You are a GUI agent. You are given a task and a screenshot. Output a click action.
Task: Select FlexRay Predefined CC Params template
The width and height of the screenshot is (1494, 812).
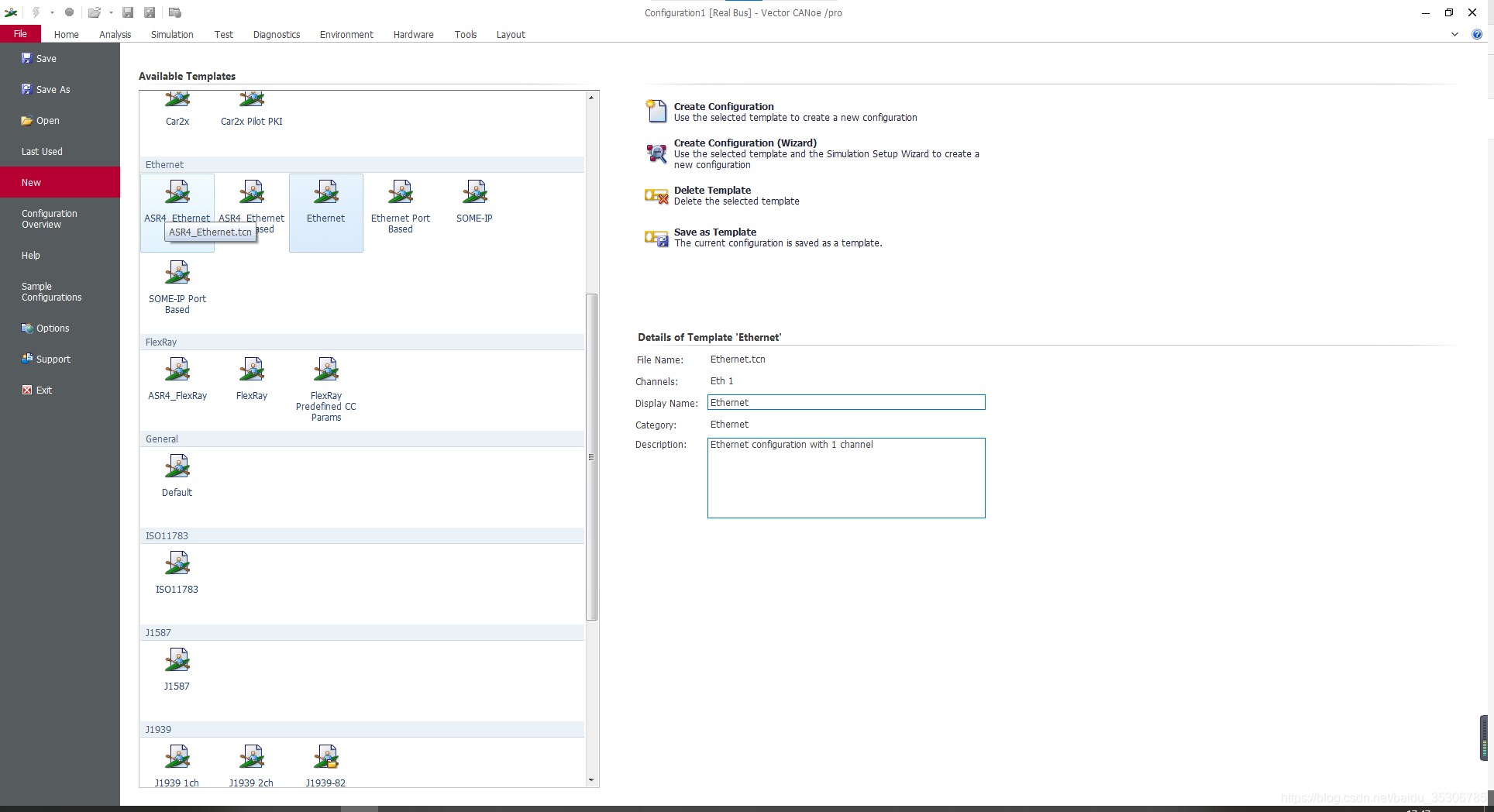pos(326,389)
